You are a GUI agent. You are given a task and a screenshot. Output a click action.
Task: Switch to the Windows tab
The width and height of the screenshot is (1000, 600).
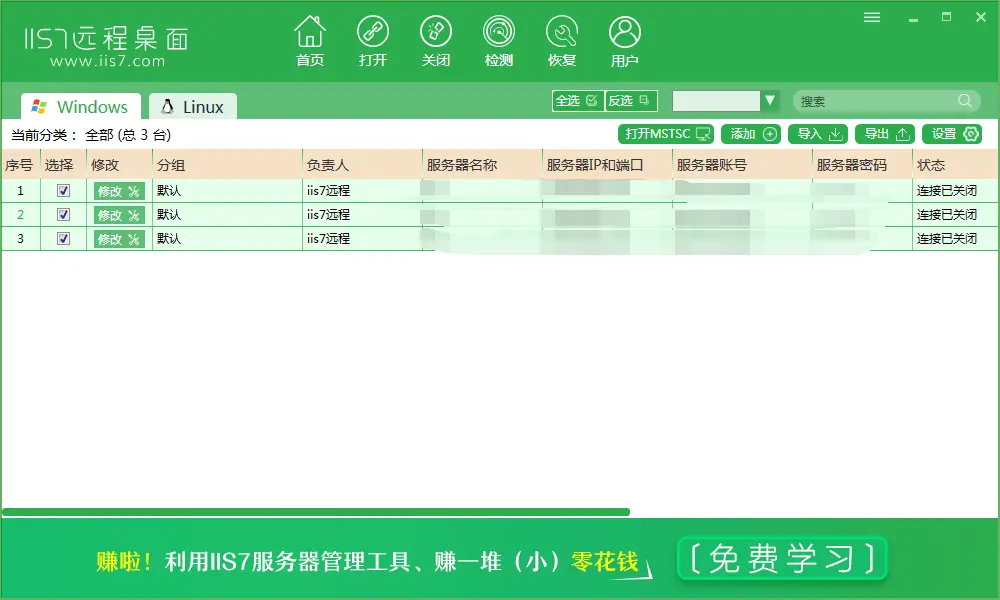coord(80,106)
